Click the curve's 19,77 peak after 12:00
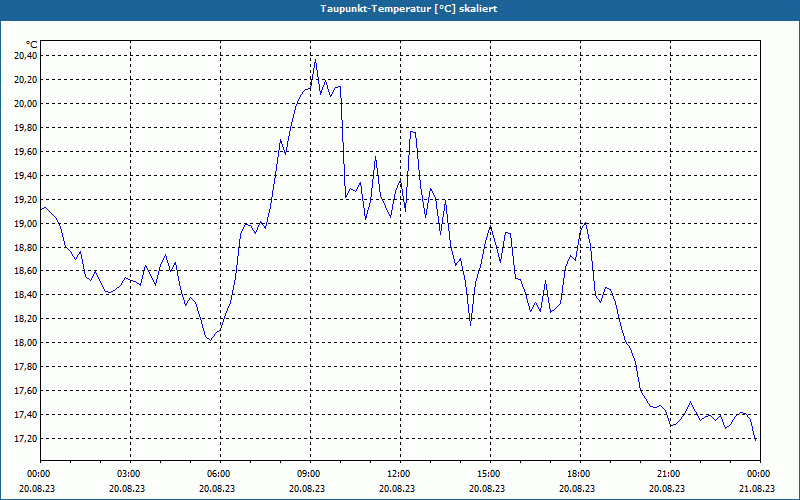 point(413,132)
